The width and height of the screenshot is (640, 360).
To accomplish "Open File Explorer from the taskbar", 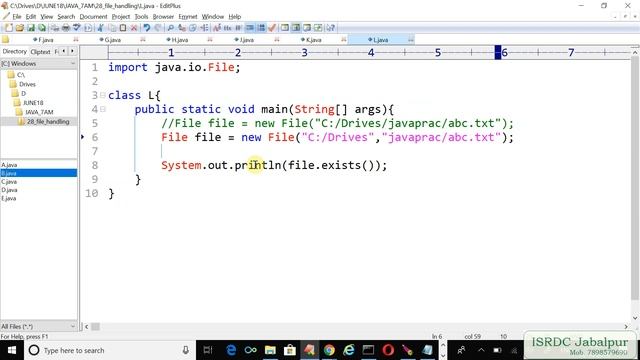I will (x=270, y=350).
